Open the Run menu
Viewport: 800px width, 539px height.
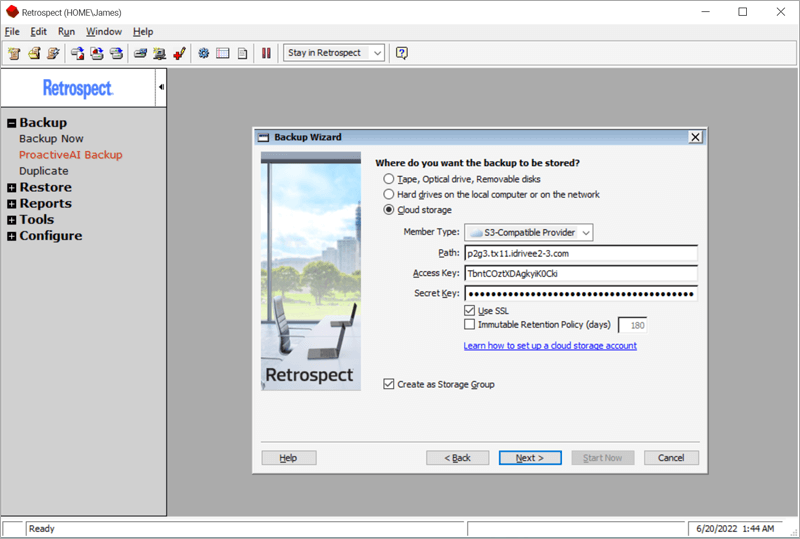[66, 32]
